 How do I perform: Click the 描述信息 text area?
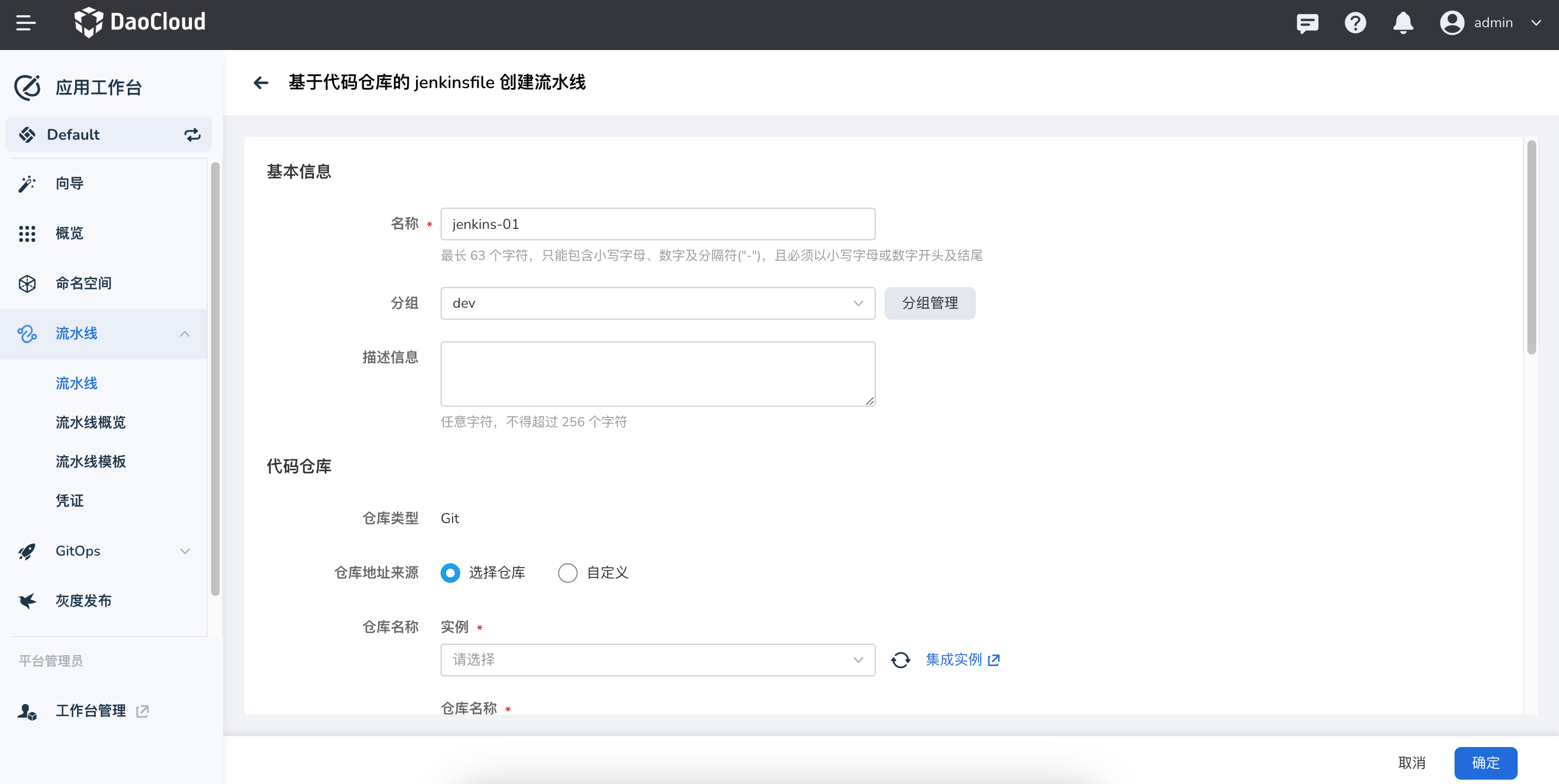coord(657,374)
